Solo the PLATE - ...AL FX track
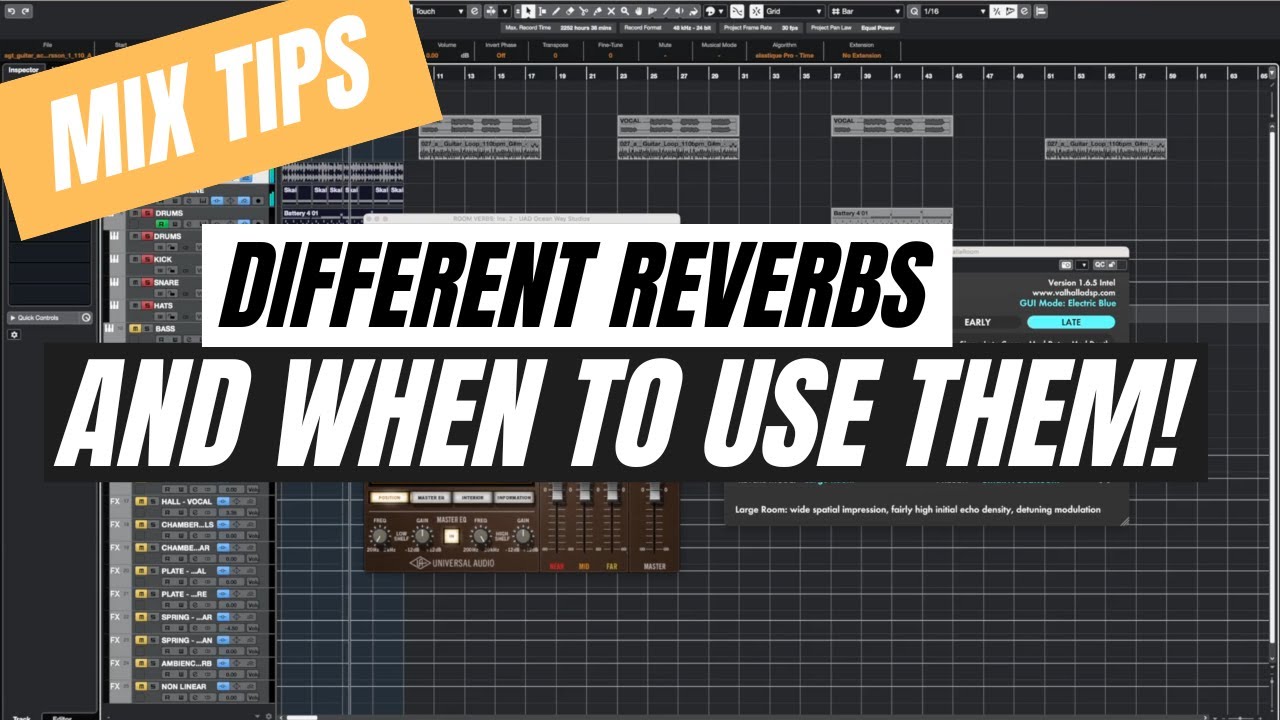1280x720 pixels. click(x=153, y=571)
